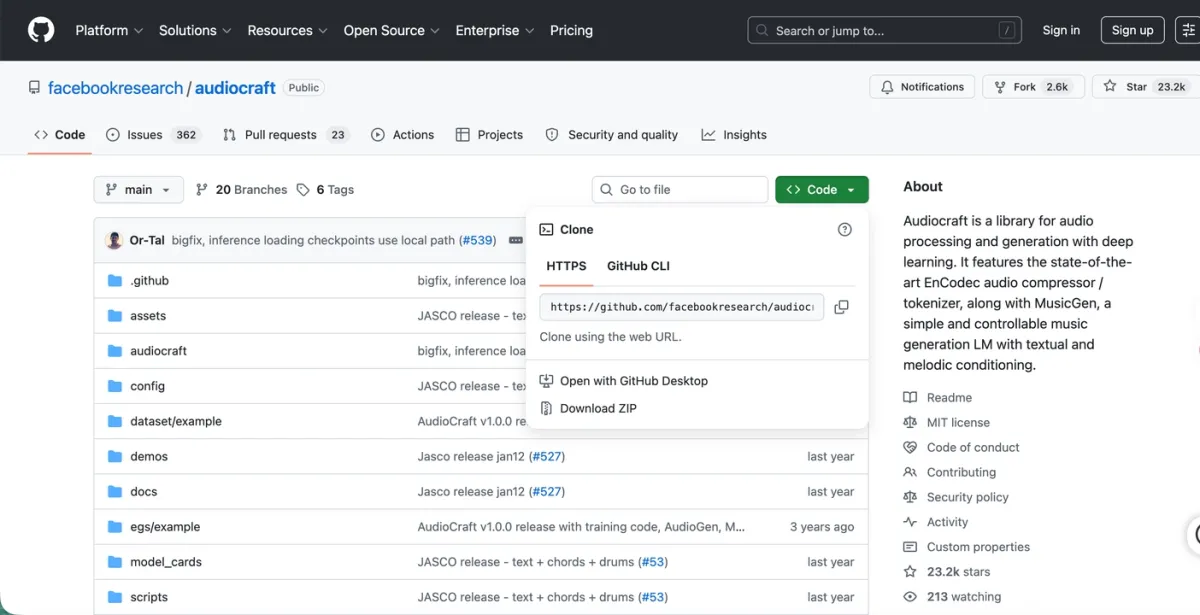Click the Contributing people icon

pyautogui.click(x=910, y=472)
